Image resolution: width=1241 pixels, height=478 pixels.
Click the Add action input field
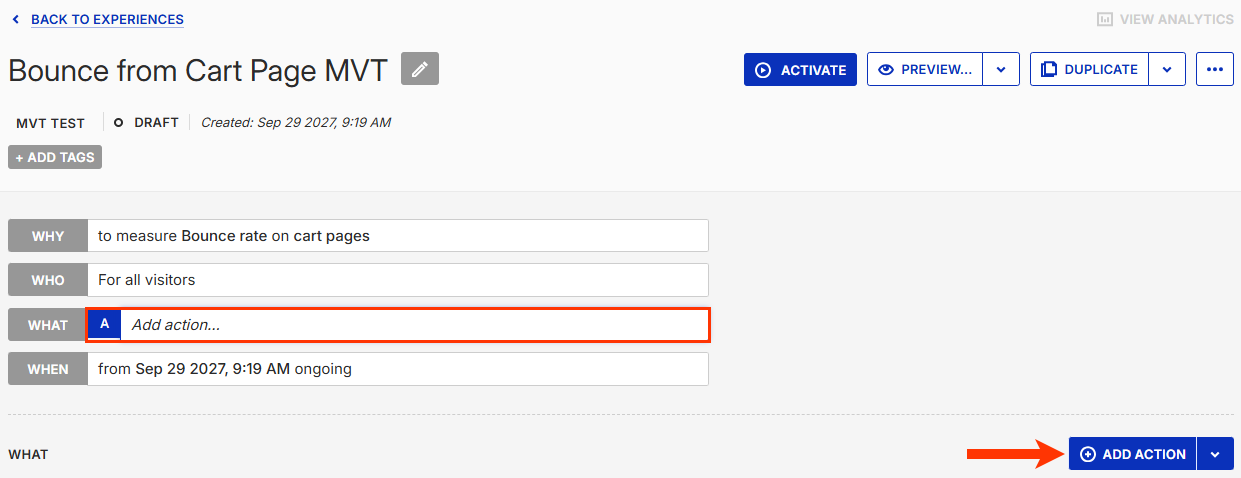pyautogui.click(x=414, y=325)
